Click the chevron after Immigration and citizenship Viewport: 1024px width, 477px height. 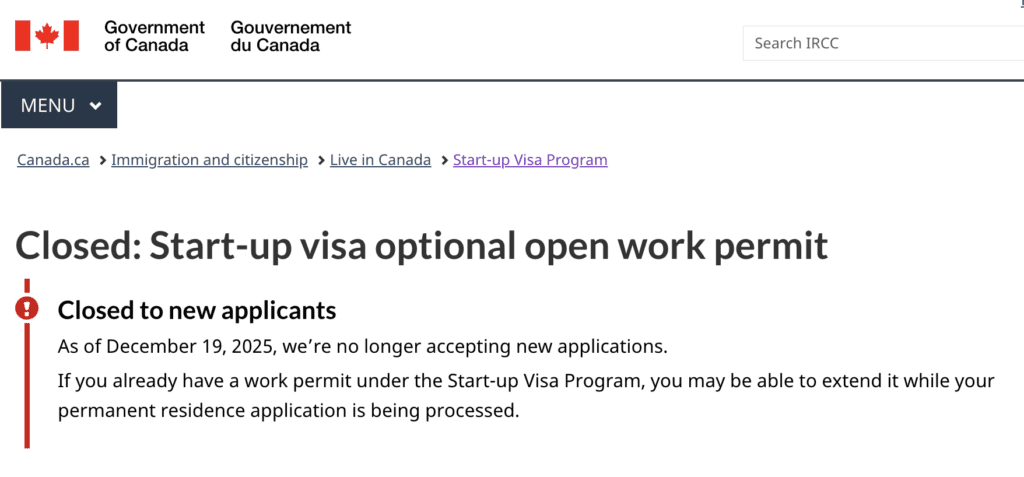[320, 160]
